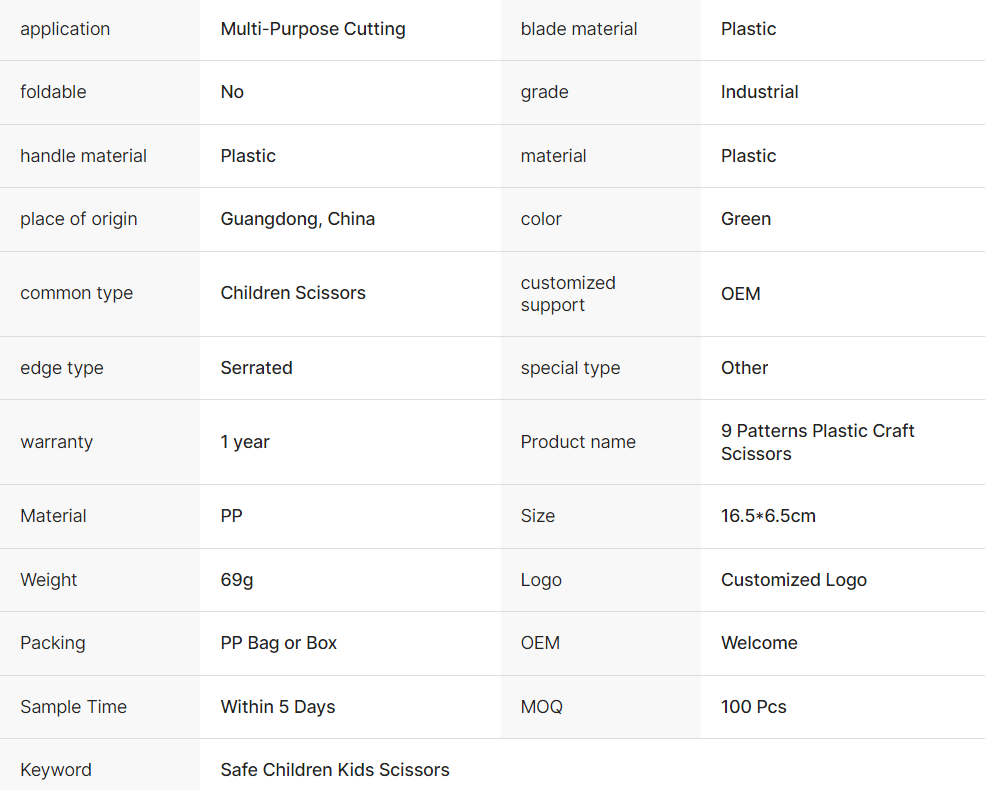
Task: Click the '69g' weight value
Action: point(237,580)
